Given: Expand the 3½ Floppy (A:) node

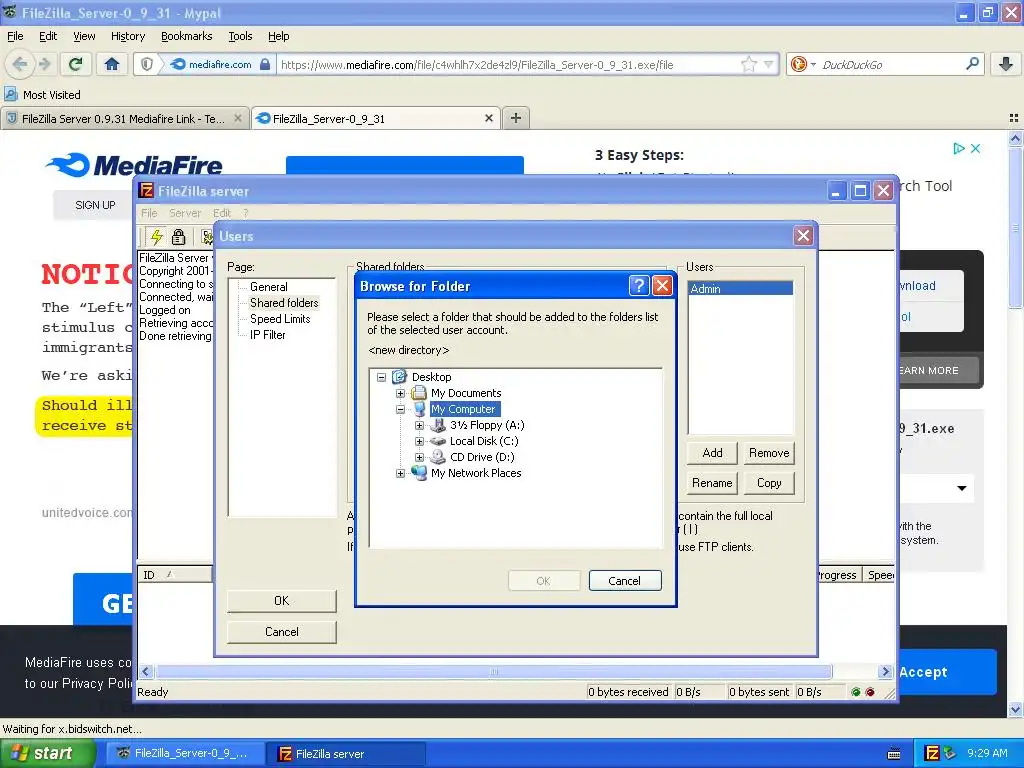Looking at the screenshot, I should click(419, 425).
